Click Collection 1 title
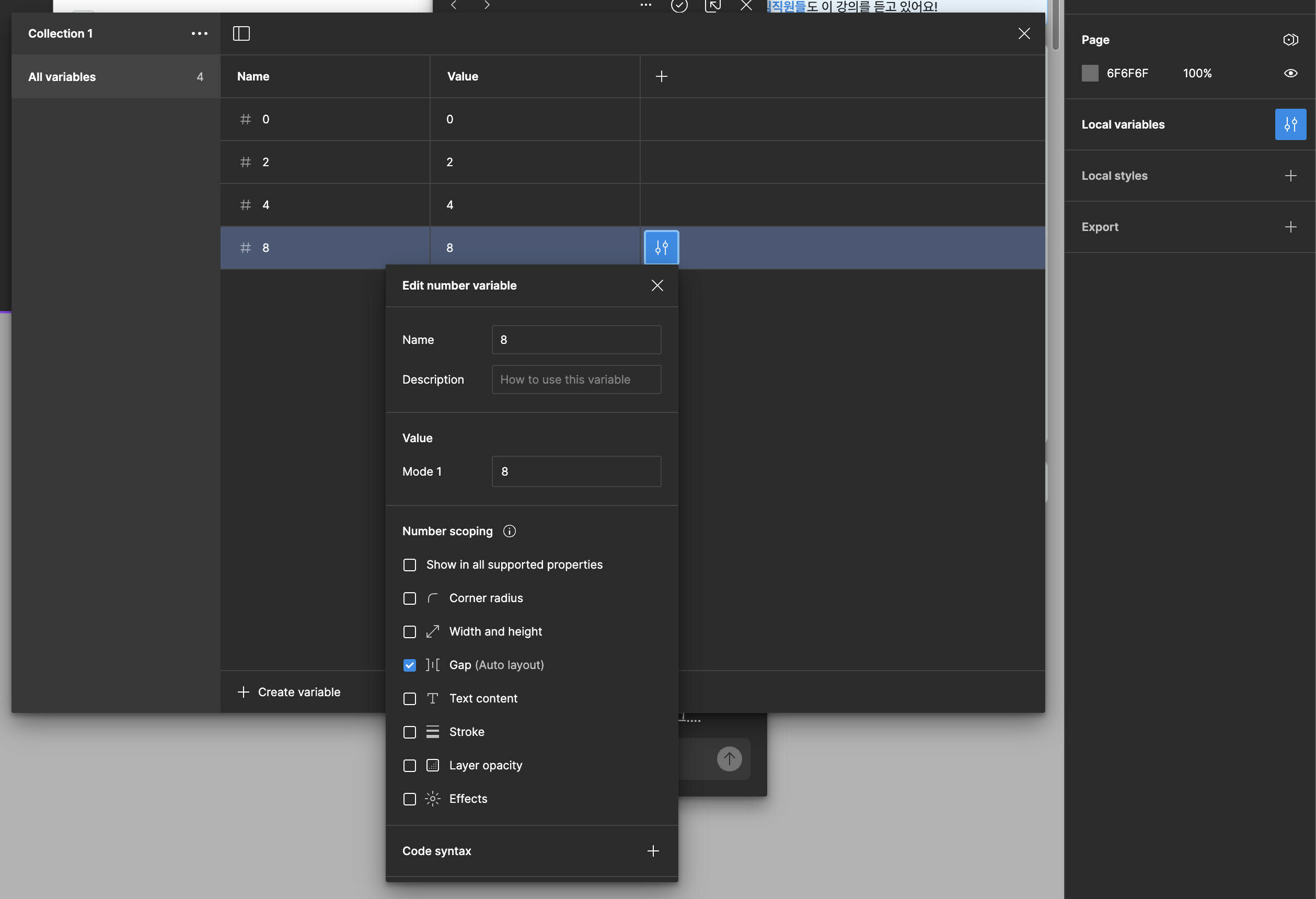 click(x=61, y=33)
